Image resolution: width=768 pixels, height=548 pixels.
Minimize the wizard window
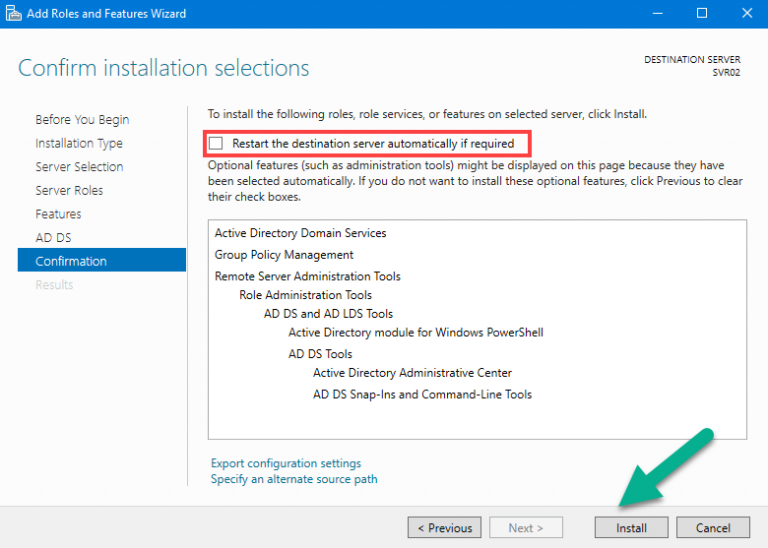[658, 13]
